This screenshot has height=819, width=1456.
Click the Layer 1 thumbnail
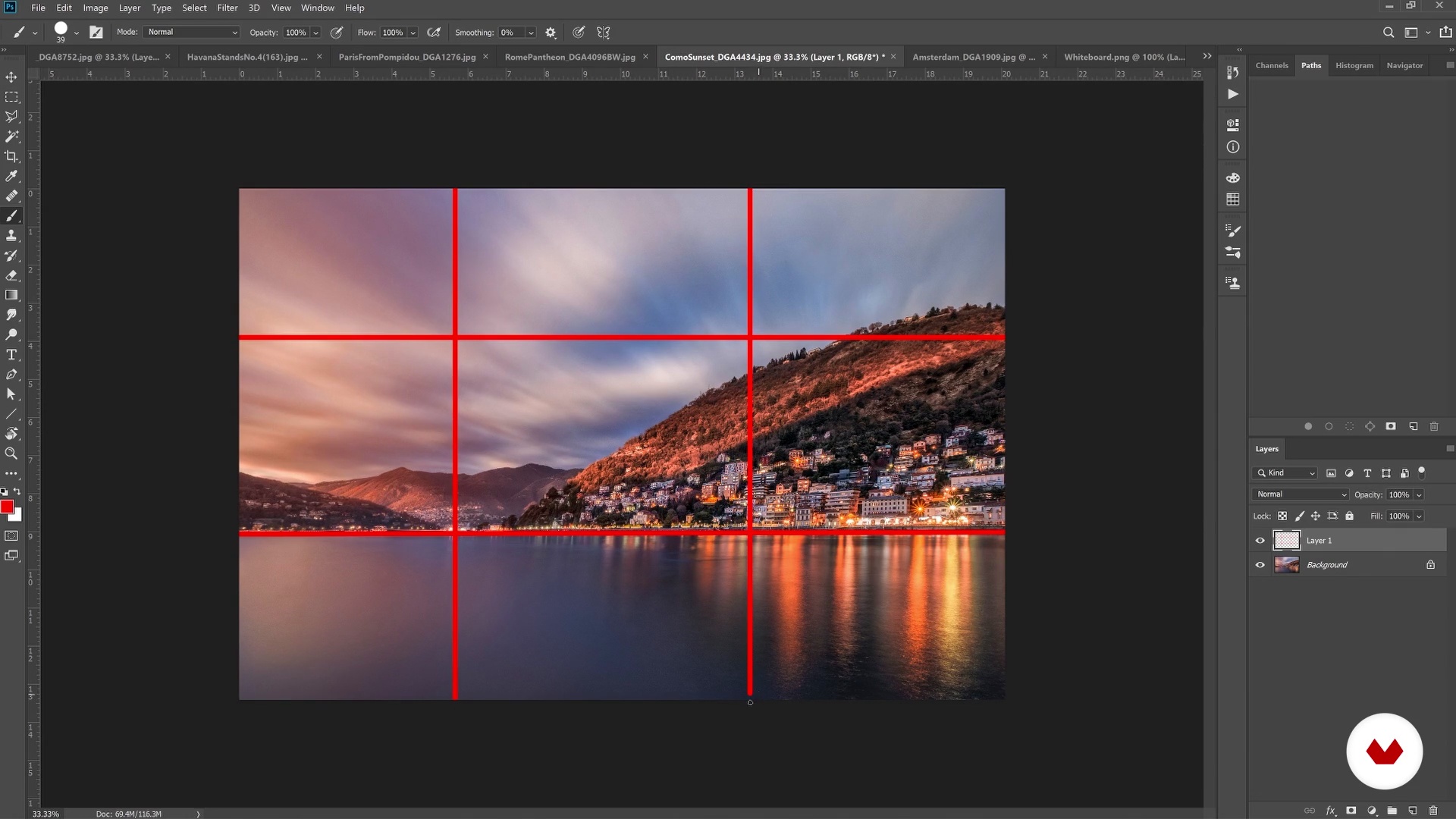tap(1286, 541)
